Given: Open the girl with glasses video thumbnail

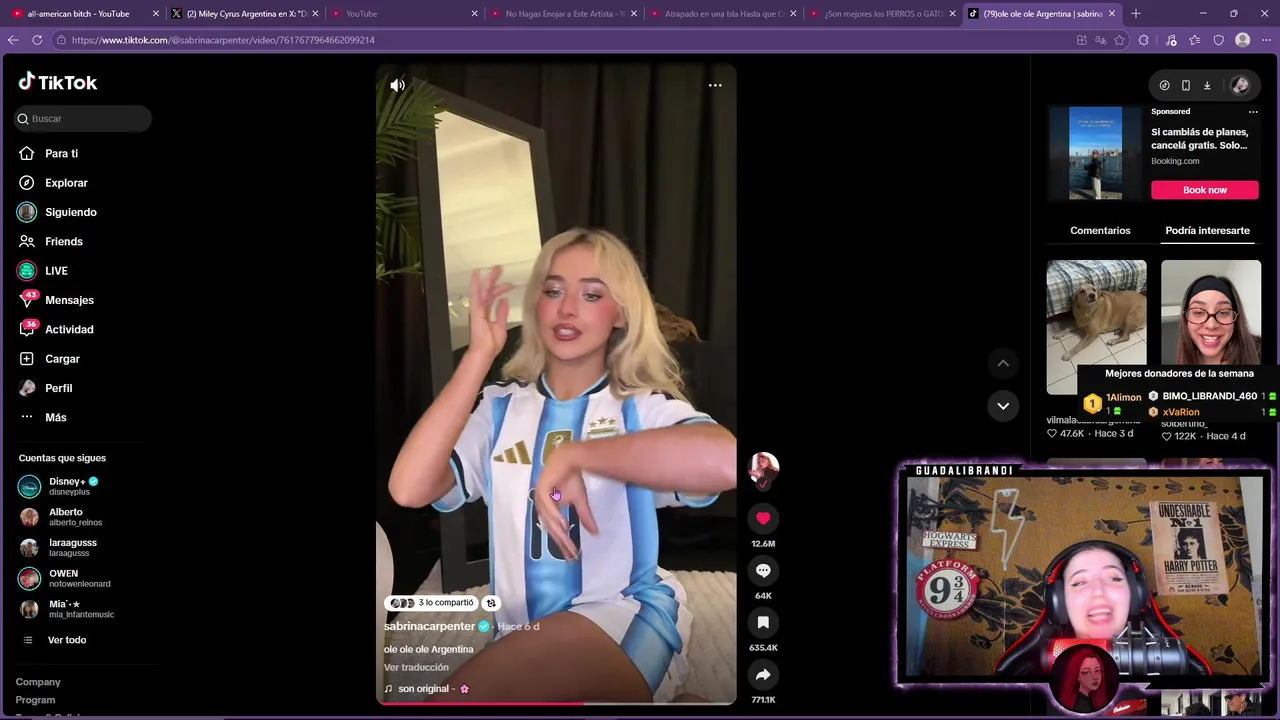Looking at the screenshot, I should pos(1211,313).
